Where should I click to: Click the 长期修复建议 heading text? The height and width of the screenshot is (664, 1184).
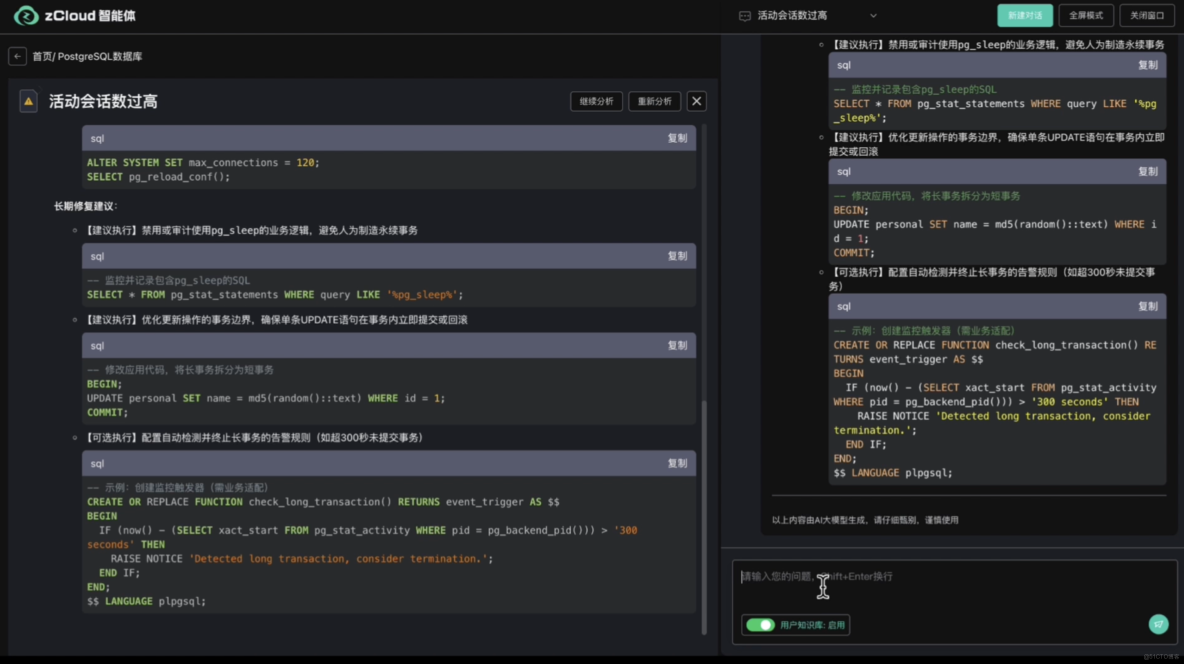(x=85, y=206)
